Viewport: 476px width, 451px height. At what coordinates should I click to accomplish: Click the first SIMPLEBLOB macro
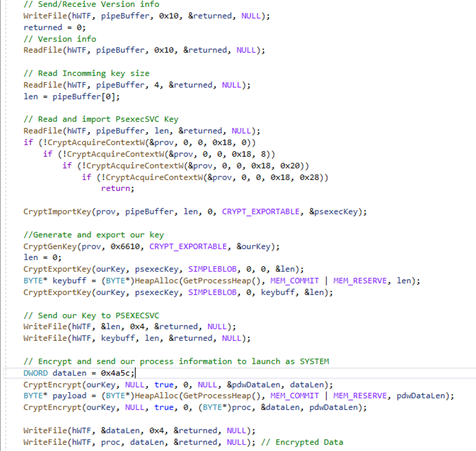(x=213, y=269)
